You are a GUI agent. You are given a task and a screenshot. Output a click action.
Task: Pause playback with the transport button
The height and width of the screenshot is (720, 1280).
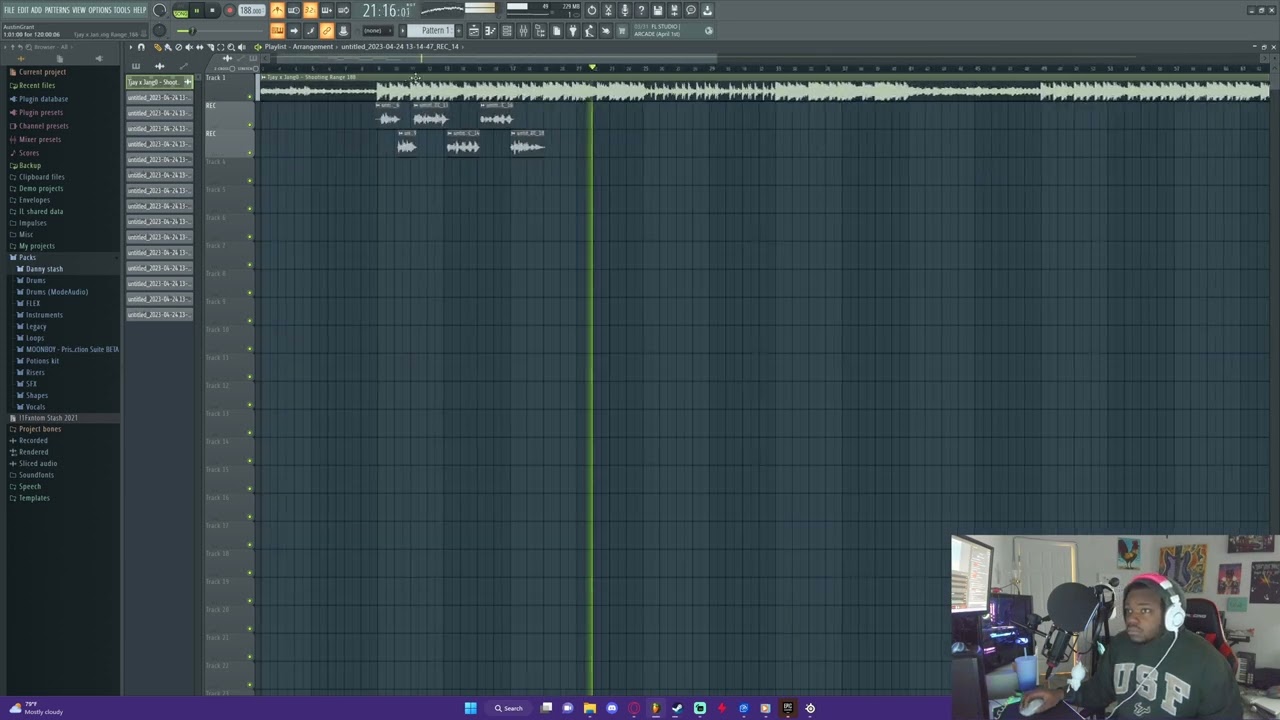point(196,11)
